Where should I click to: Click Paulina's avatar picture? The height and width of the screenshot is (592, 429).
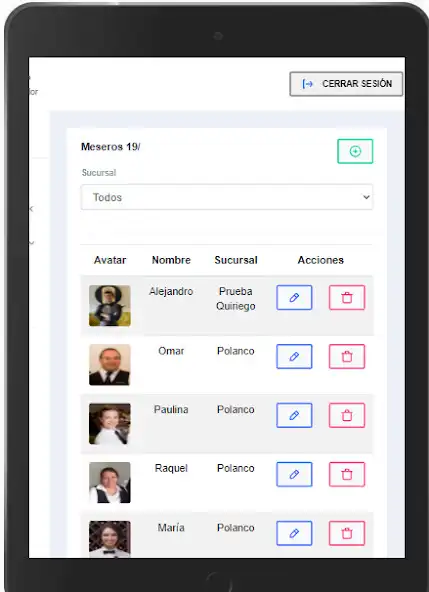[x=110, y=424]
